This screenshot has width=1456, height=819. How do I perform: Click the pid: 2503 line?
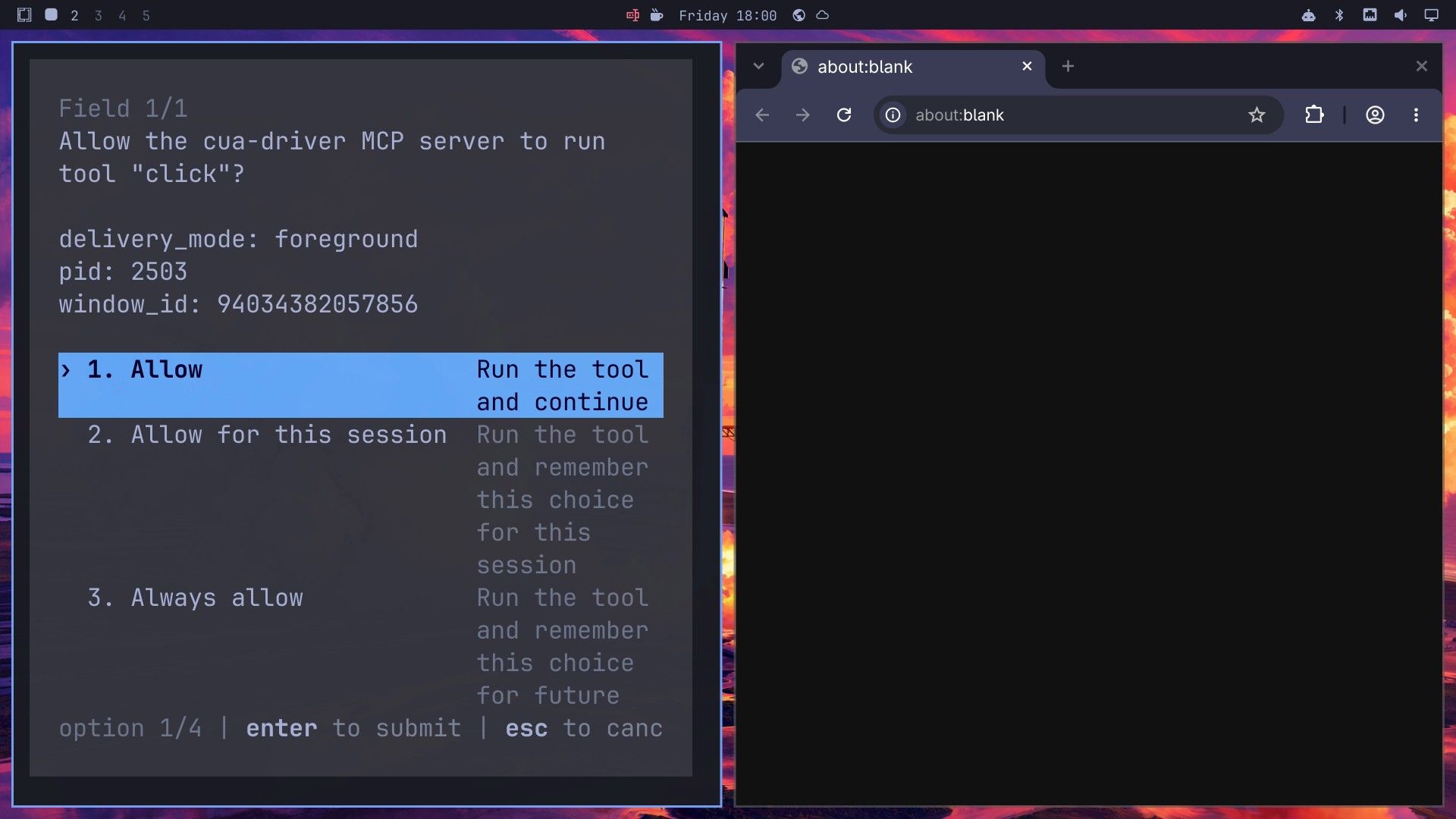(x=123, y=271)
